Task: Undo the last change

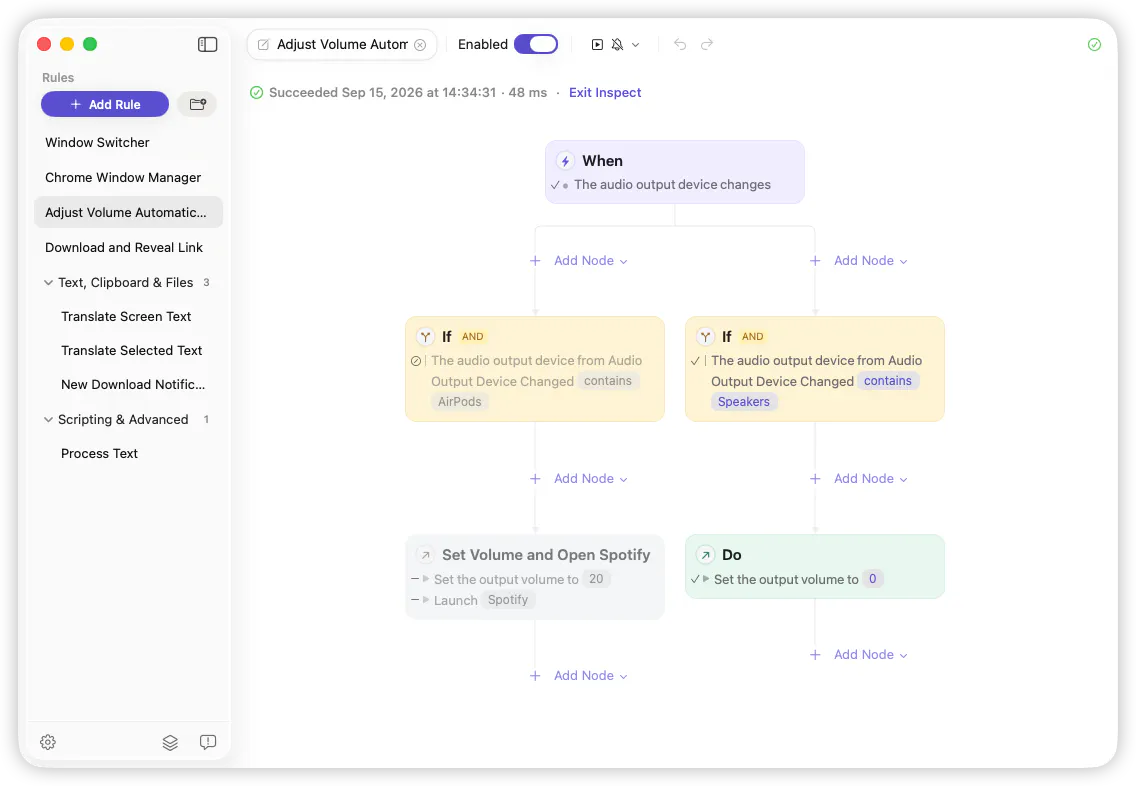Action: click(x=680, y=44)
